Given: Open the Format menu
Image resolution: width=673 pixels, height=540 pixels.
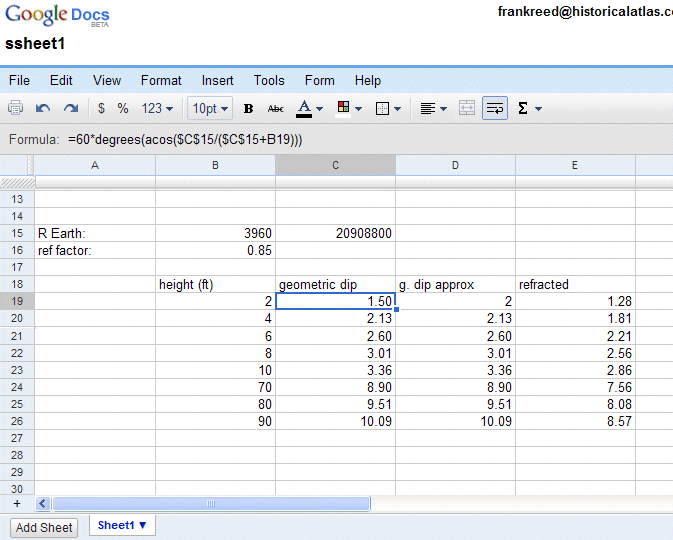Looking at the screenshot, I should (x=161, y=80).
